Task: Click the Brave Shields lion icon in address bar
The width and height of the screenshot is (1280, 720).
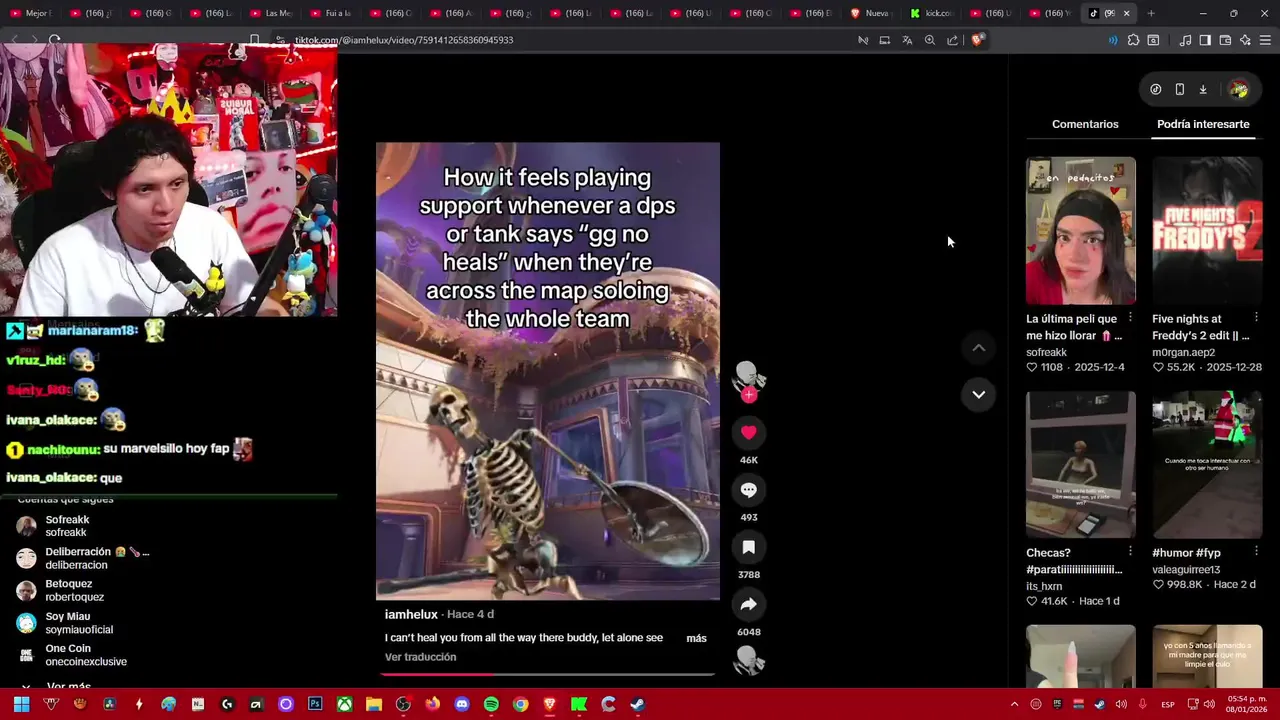Action: tap(977, 40)
